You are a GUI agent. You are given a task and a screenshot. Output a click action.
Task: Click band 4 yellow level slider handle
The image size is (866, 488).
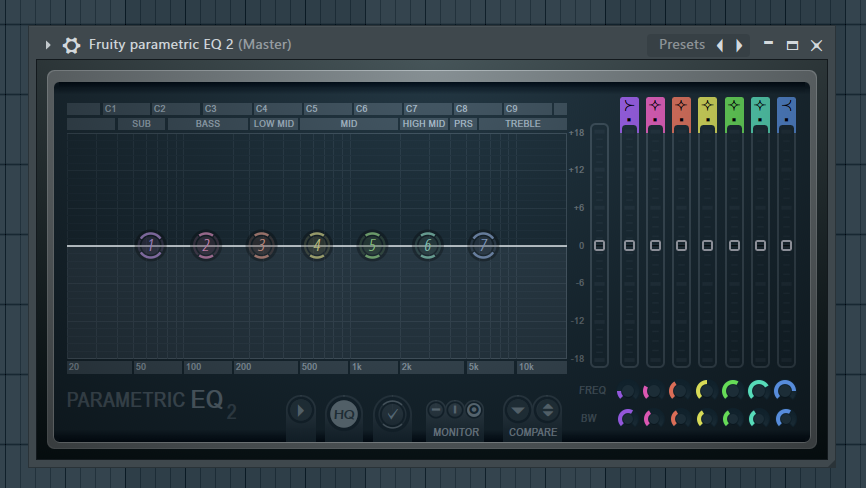pyautogui.click(x=707, y=246)
